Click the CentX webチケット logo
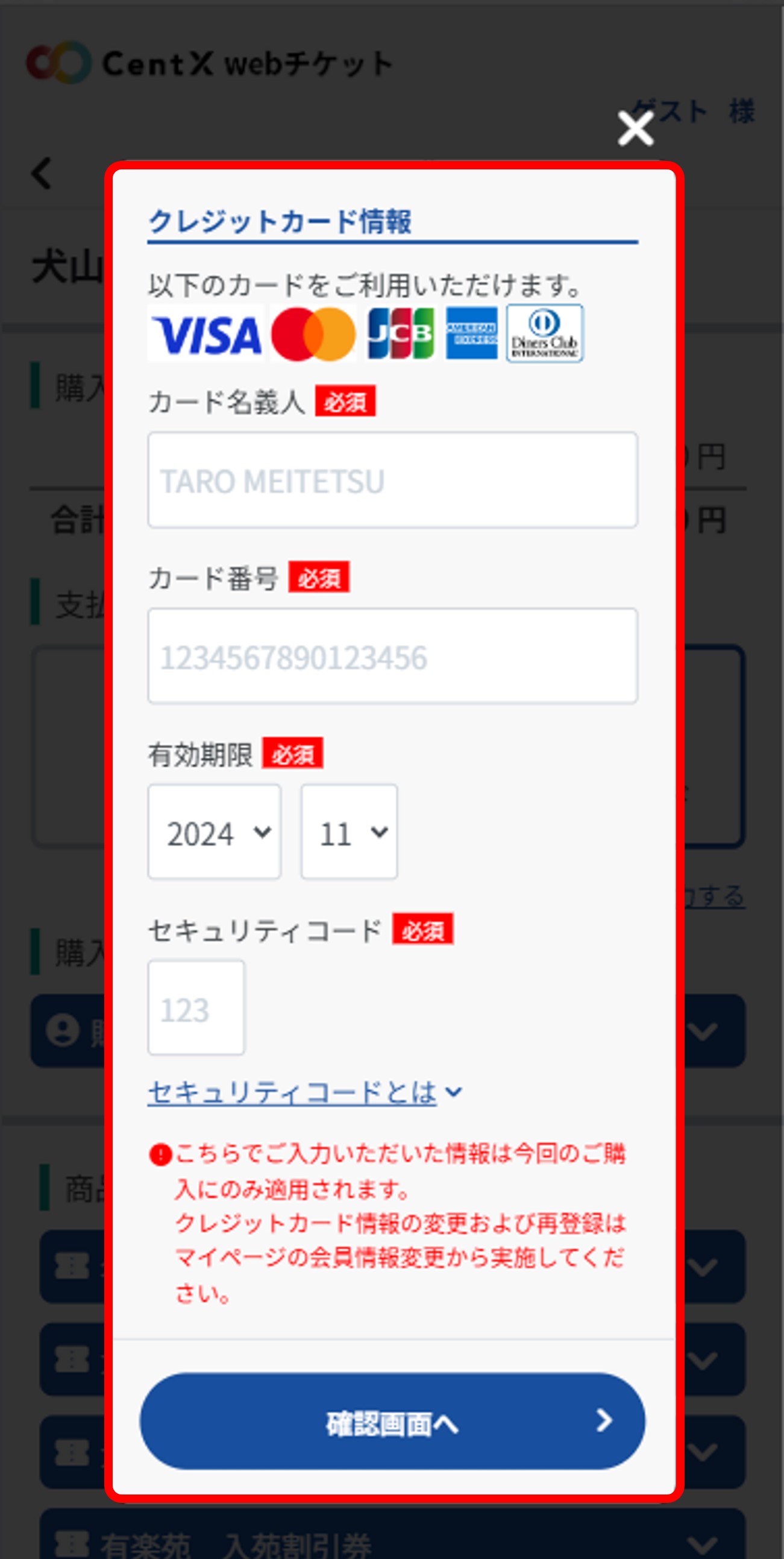Image resolution: width=784 pixels, height=1559 pixels. click(x=209, y=63)
